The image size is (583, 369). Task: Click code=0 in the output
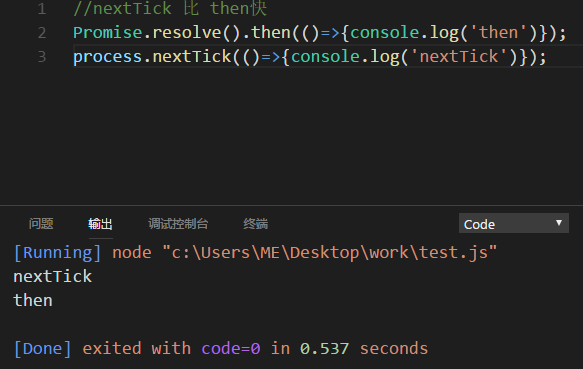pos(231,349)
